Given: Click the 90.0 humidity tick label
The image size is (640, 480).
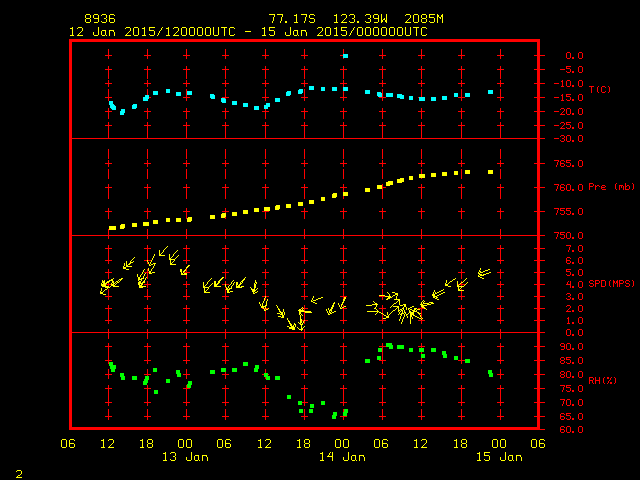Looking at the screenshot, I should (x=571, y=347).
